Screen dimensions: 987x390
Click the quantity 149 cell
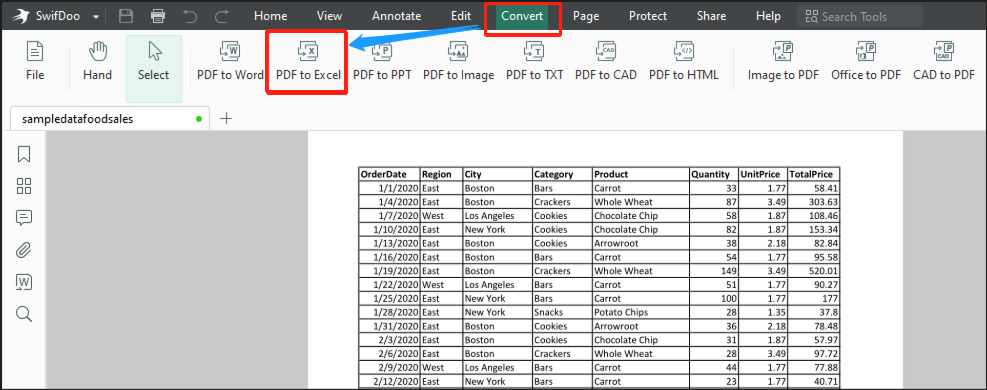click(713, 271)
